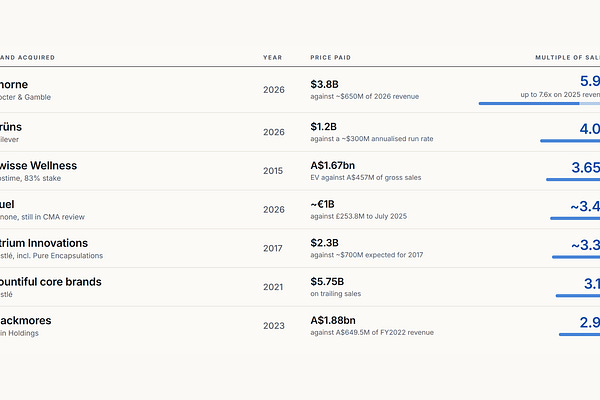This screenshot has width=600, height=400.
Task: Click the Procter & Gamble acquirer label
Action: coord(25,97)
